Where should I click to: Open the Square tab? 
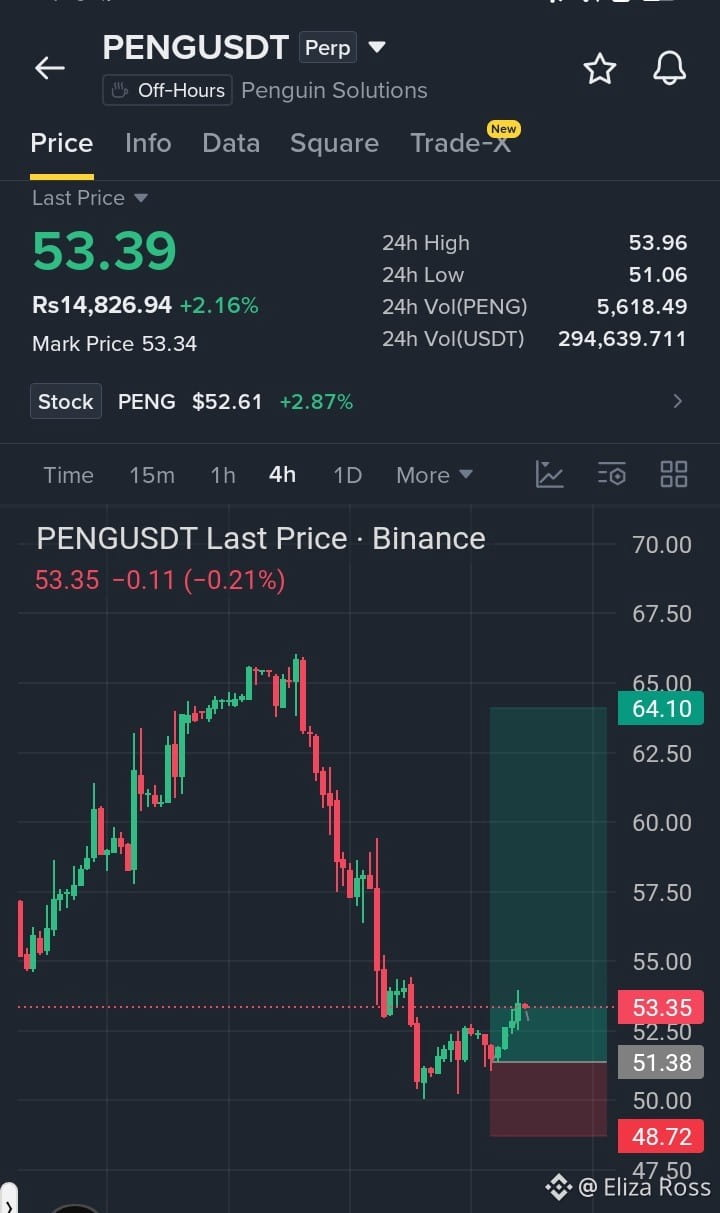point(334,143)
